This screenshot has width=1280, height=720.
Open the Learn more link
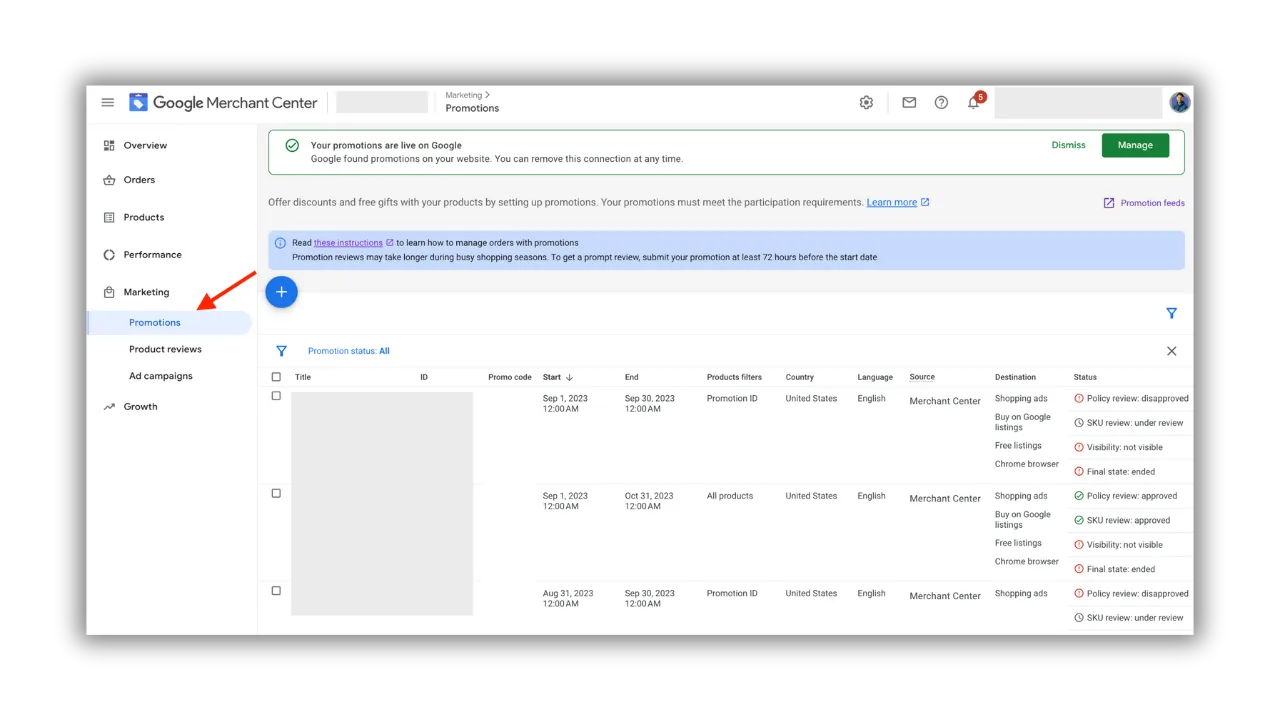[892, 202]
